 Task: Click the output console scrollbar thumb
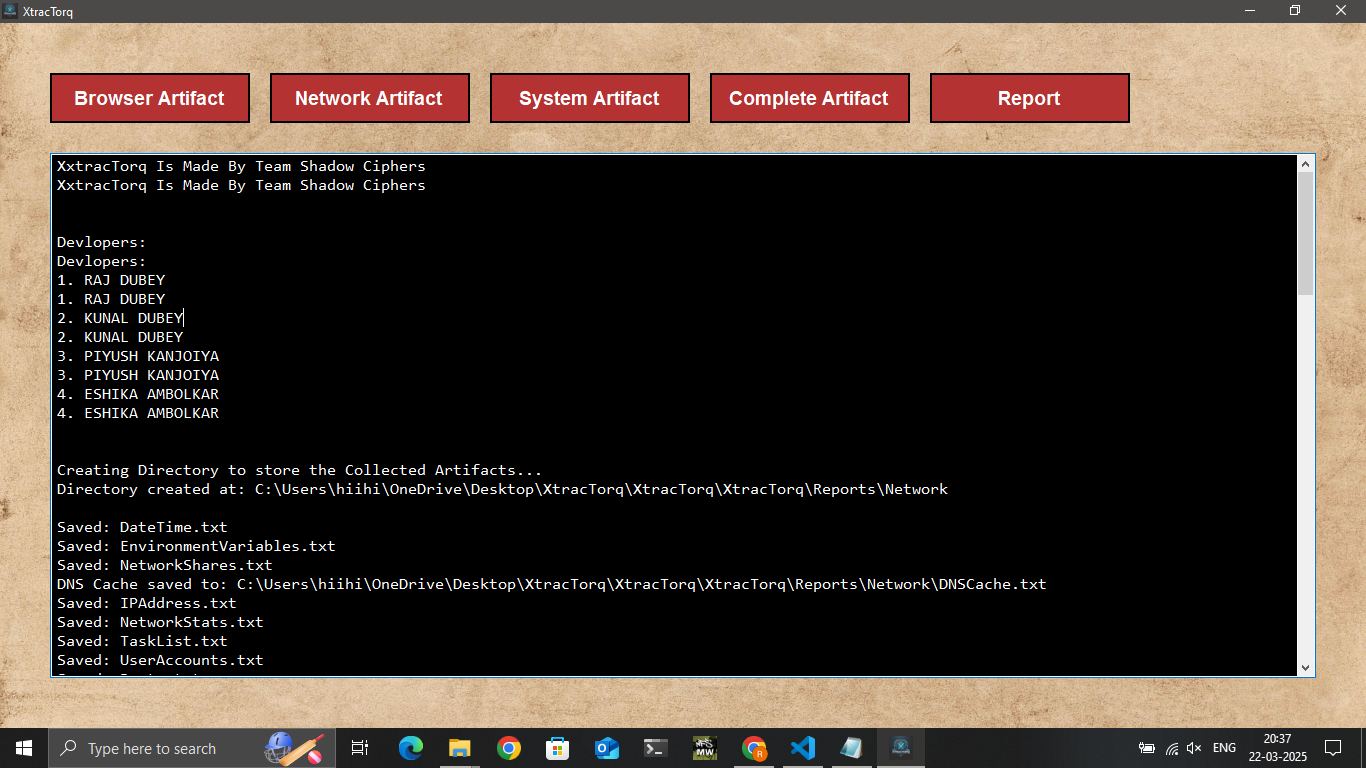coord(1305,233)
